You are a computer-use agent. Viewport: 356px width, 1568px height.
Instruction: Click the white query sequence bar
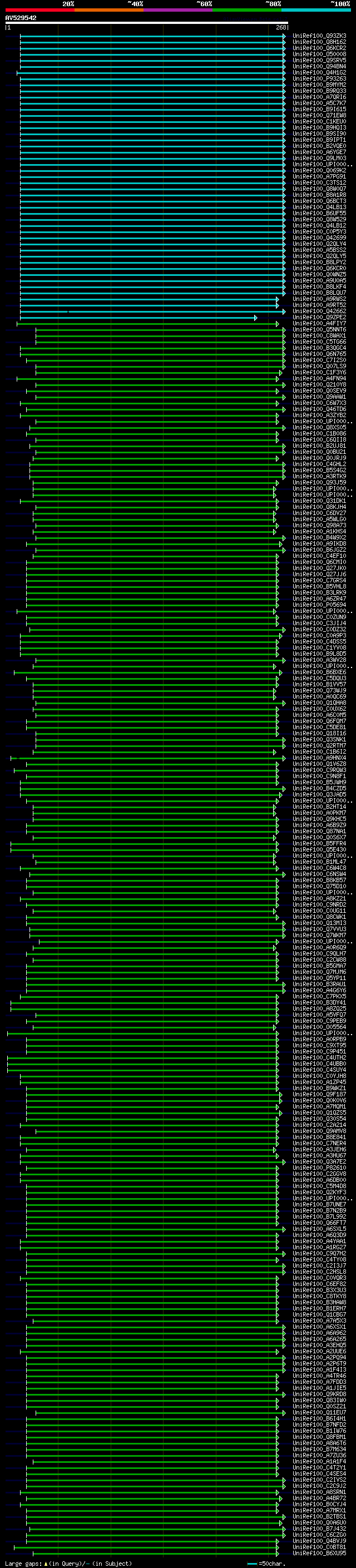pyautogui.click(x=147, y=22)
